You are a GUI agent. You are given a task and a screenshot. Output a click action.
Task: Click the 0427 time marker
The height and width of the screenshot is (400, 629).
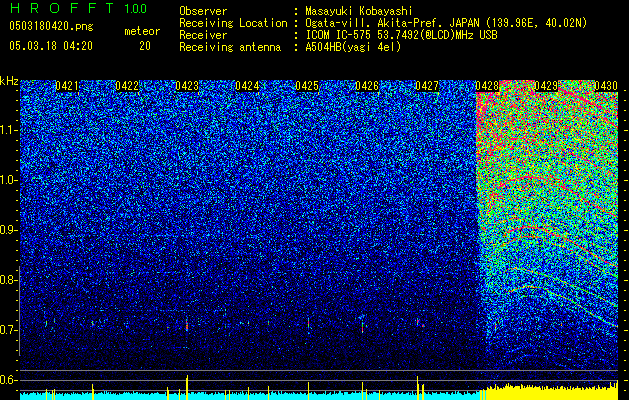pos(427,86)
